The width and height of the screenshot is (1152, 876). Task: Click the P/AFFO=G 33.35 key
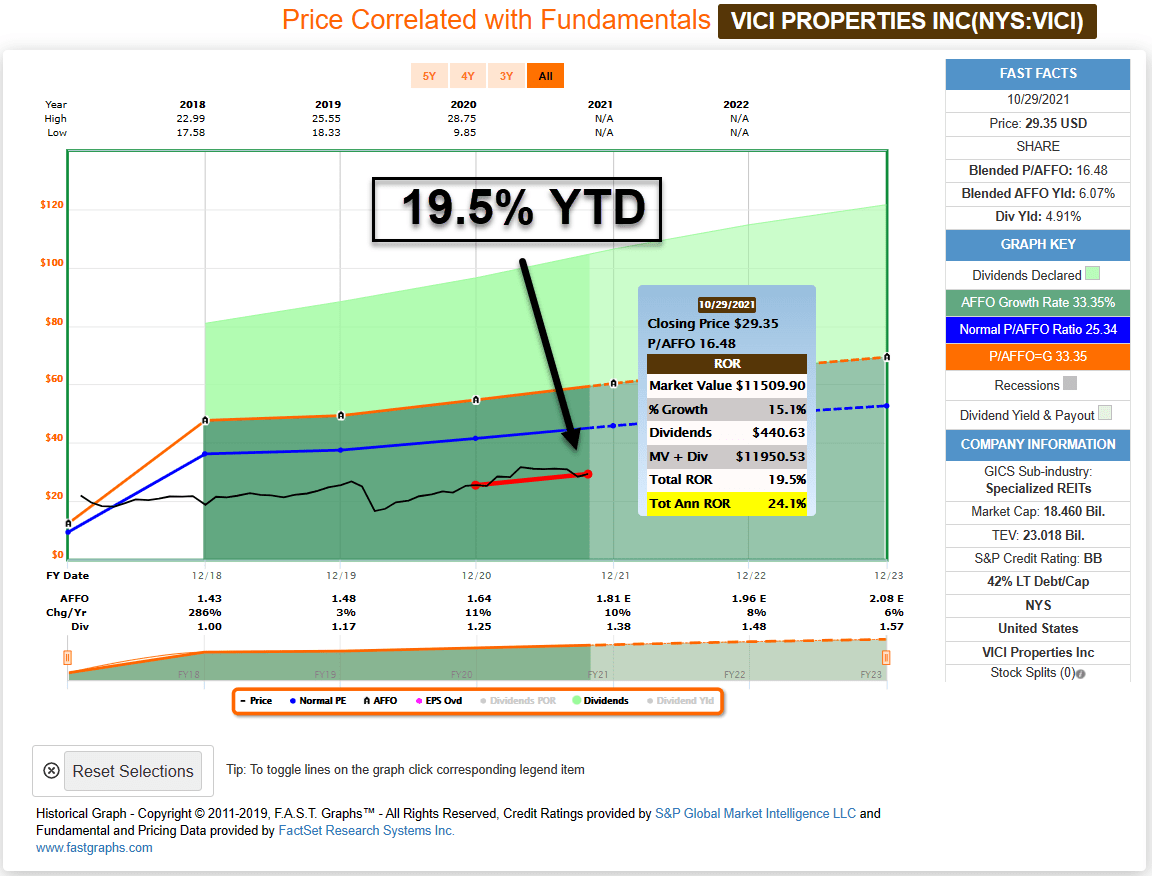point(1037,356)
